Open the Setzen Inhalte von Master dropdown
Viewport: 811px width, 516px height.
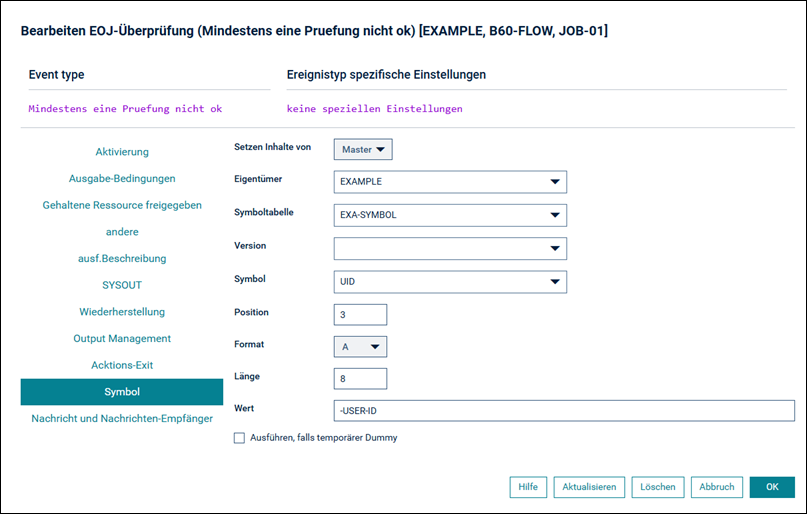[363, 149]
